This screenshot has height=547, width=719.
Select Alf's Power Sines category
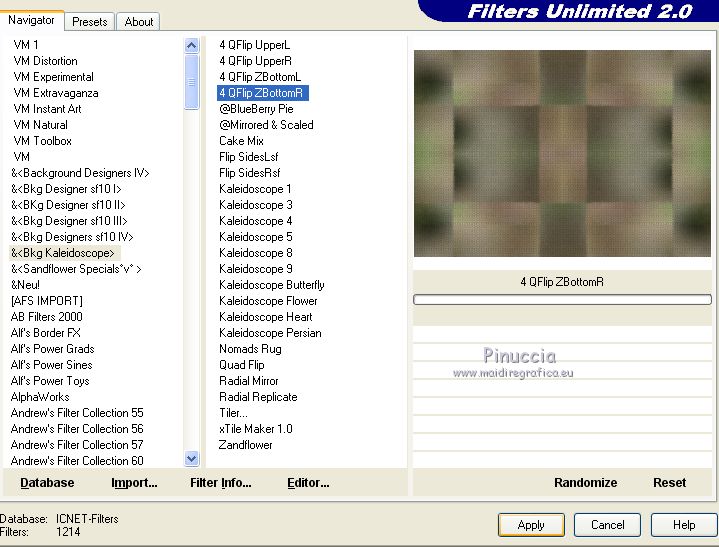point(51,365)
